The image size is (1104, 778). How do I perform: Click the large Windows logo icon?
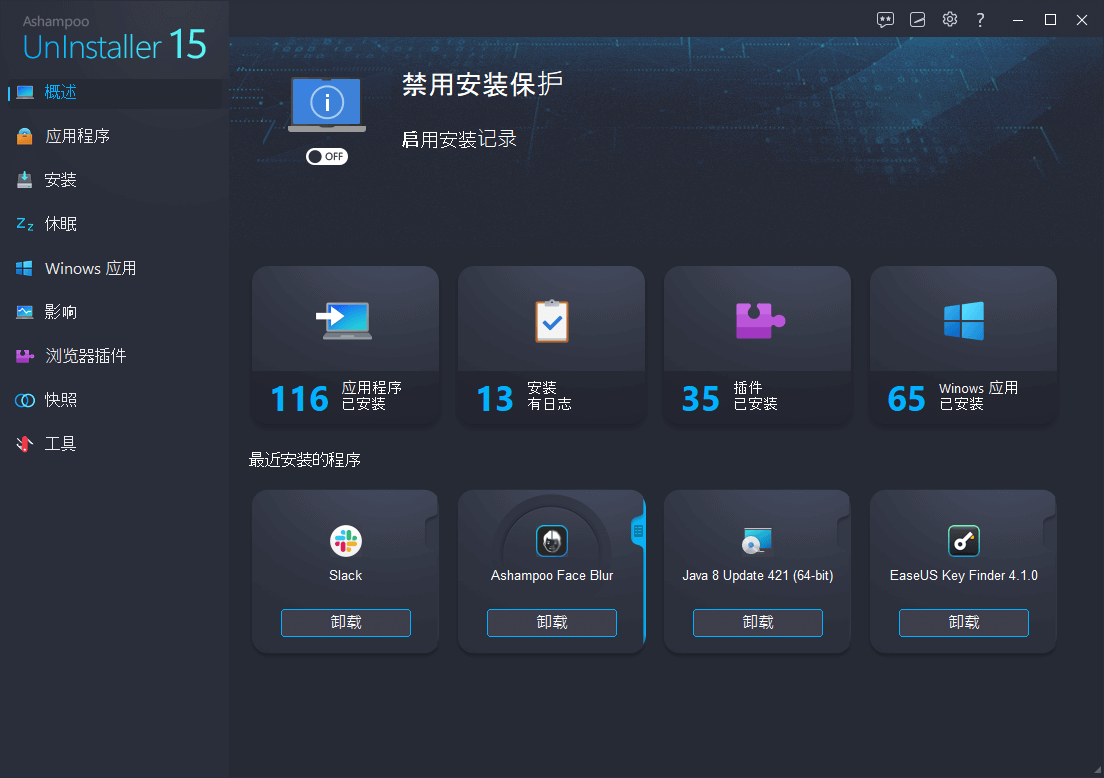[x=964, y=321]
